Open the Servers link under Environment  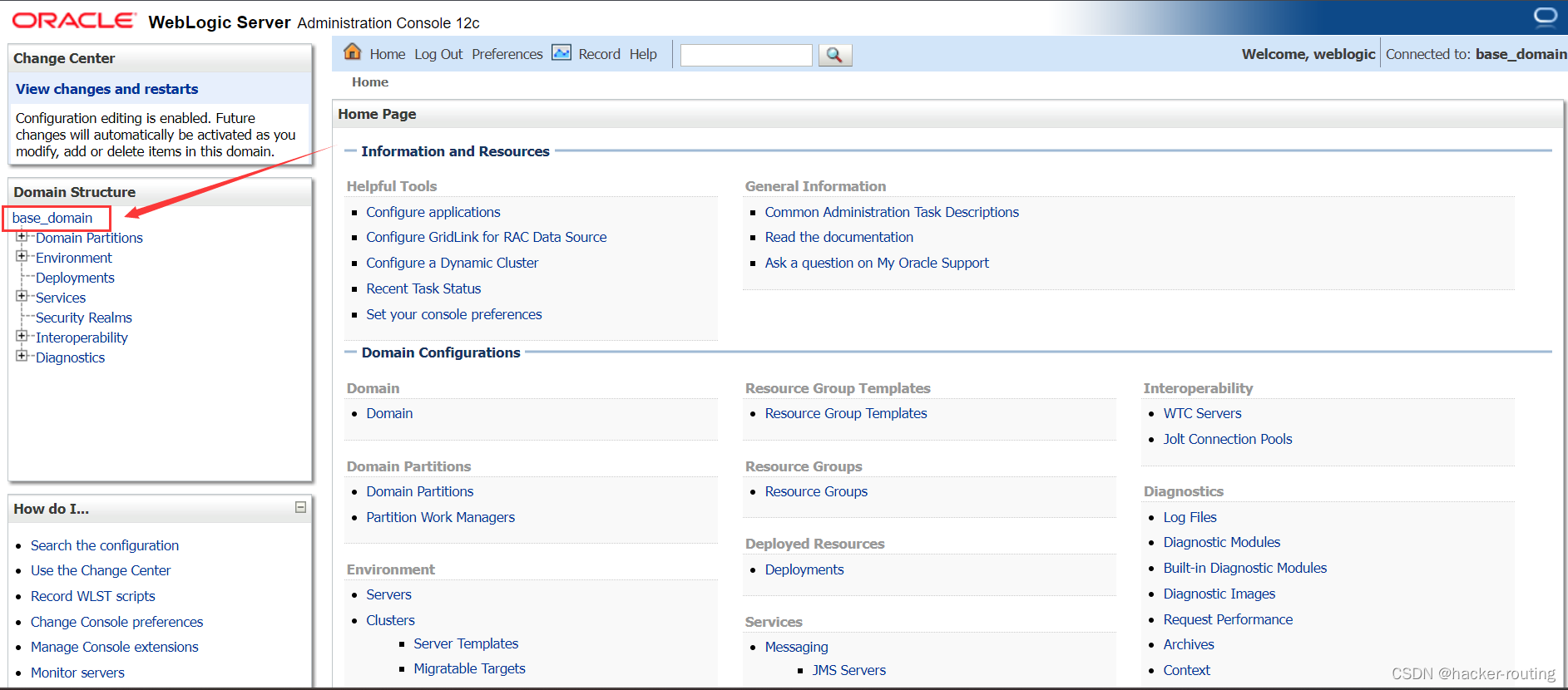(x=388, y=594)
